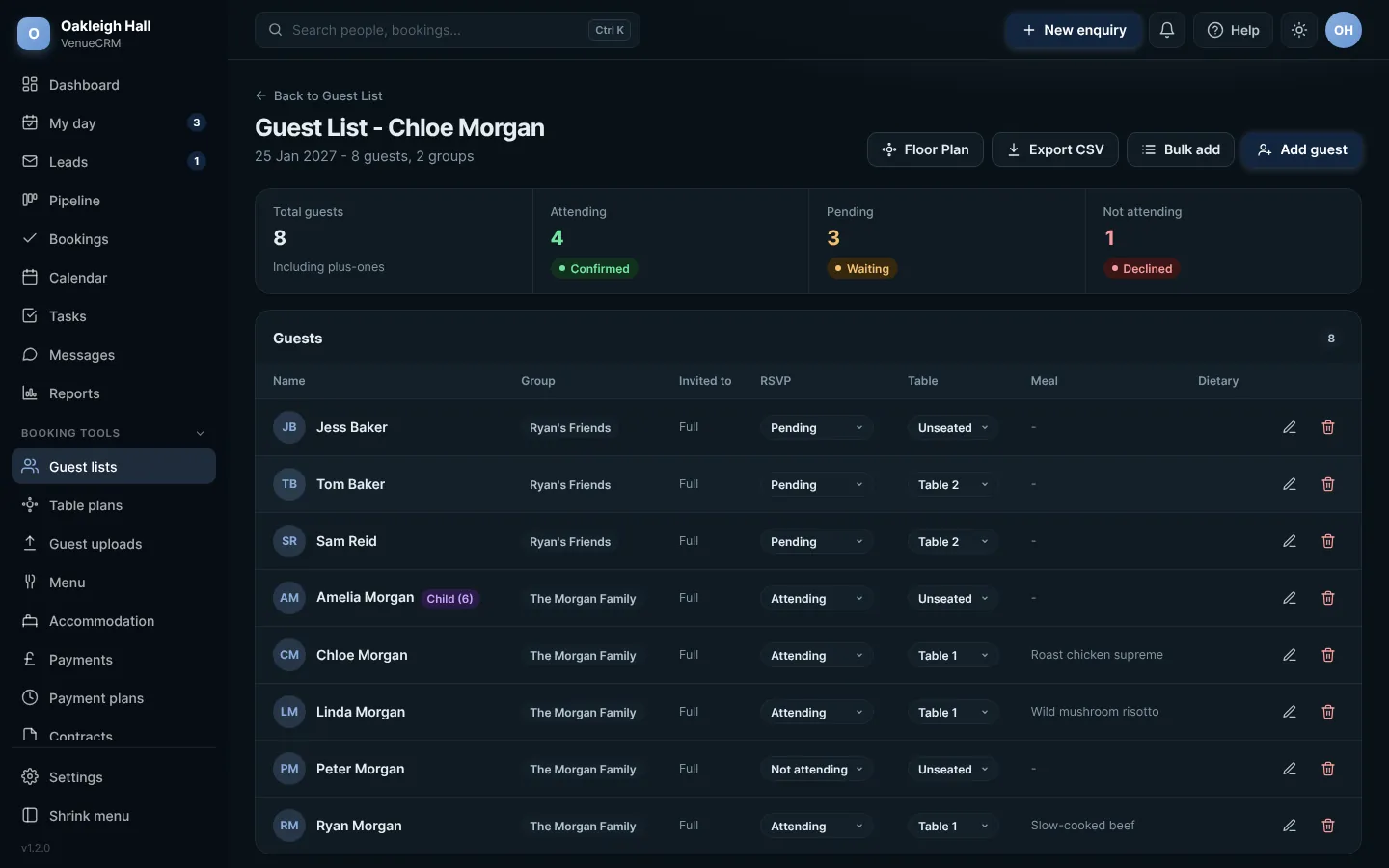Go to My day in sidebar
1389x868 pixels.
114,123
